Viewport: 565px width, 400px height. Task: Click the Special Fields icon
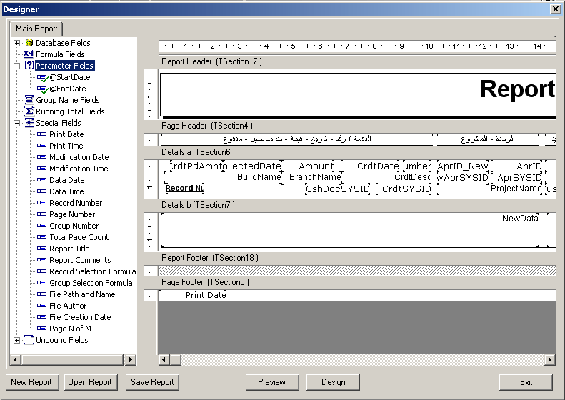[x=29, y=123]
